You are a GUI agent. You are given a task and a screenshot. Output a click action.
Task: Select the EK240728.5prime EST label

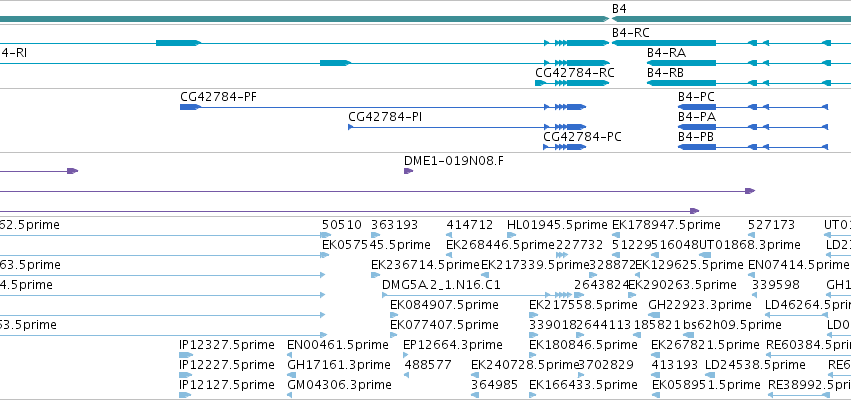(525, 365)
